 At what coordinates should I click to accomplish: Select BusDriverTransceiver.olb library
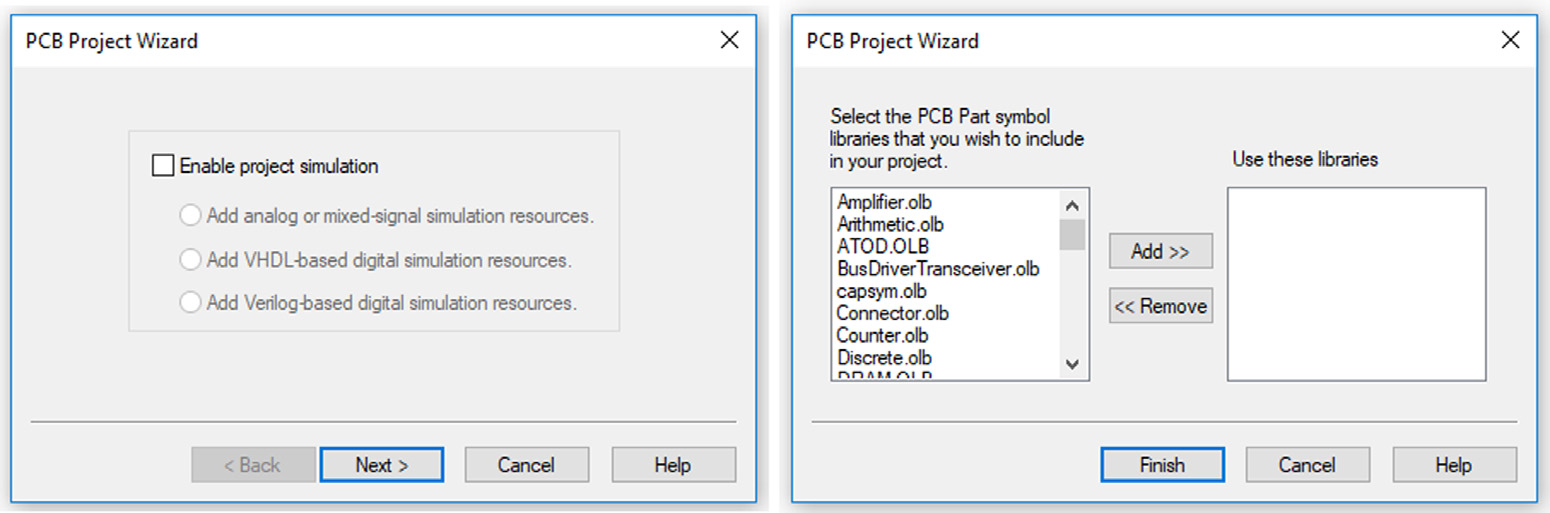point(937,269)
